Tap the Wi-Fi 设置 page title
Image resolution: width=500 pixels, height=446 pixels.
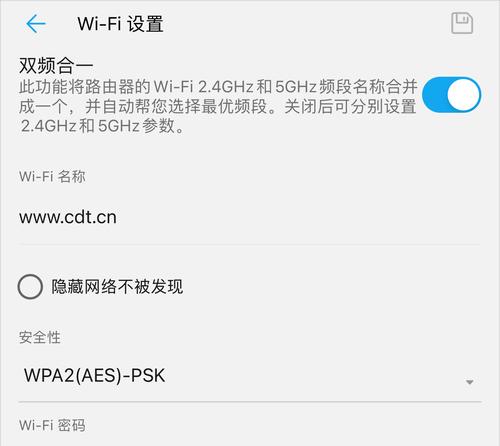(120, 24)
